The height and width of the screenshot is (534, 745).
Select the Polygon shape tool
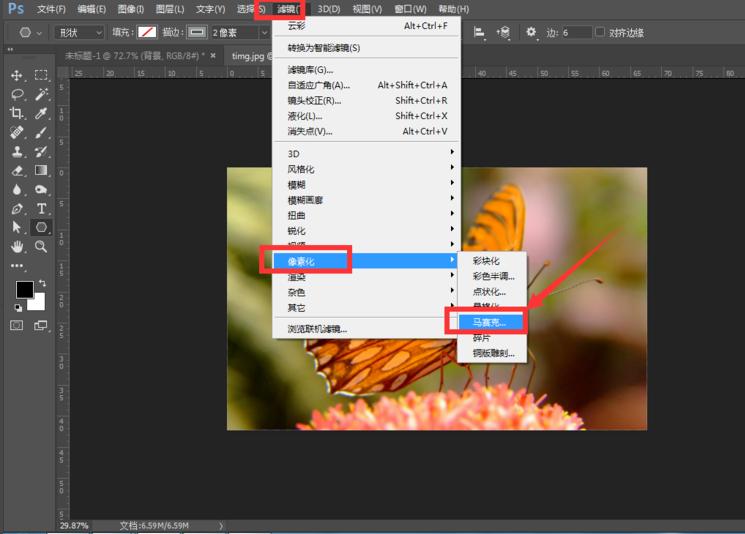pyautogui.click(x=41, y=227)
